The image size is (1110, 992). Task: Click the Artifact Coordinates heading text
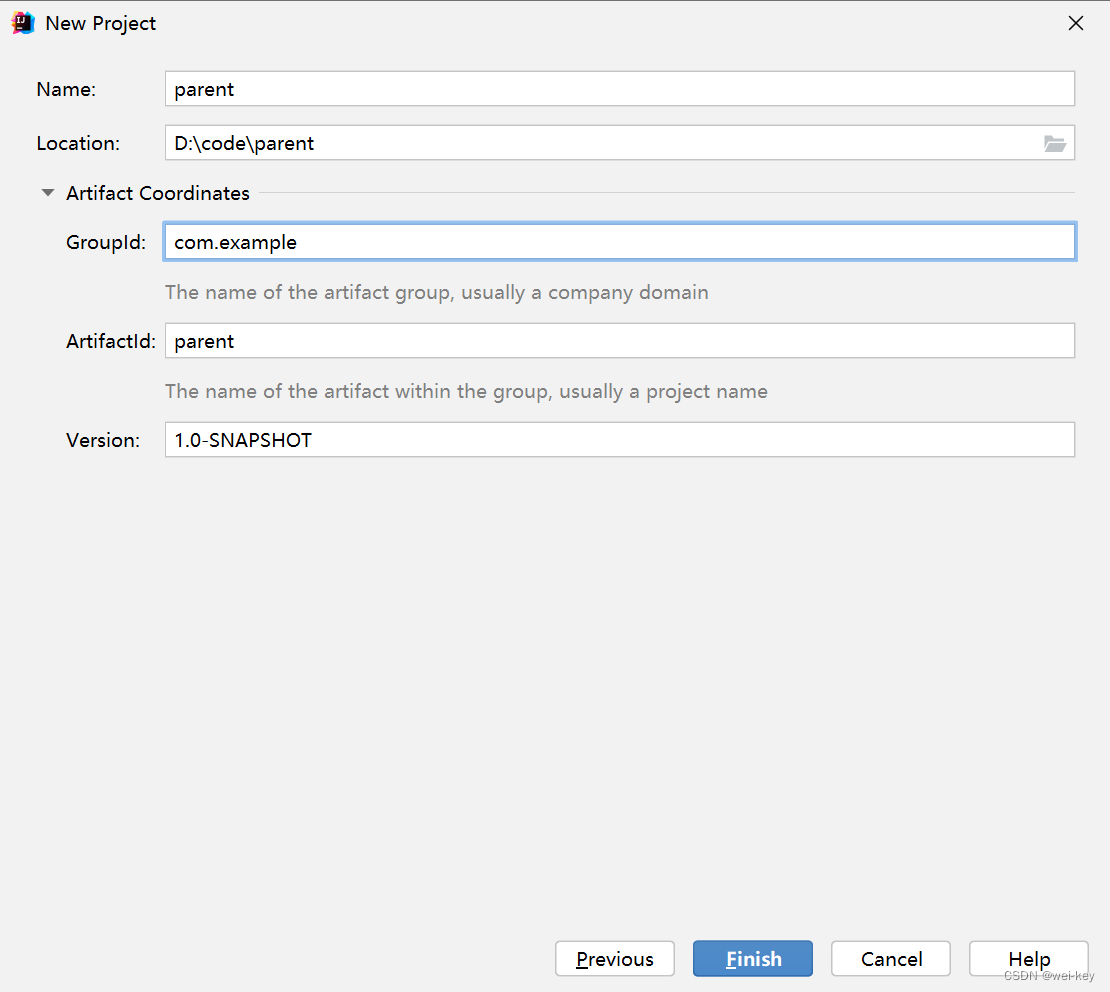click(158, 193)
